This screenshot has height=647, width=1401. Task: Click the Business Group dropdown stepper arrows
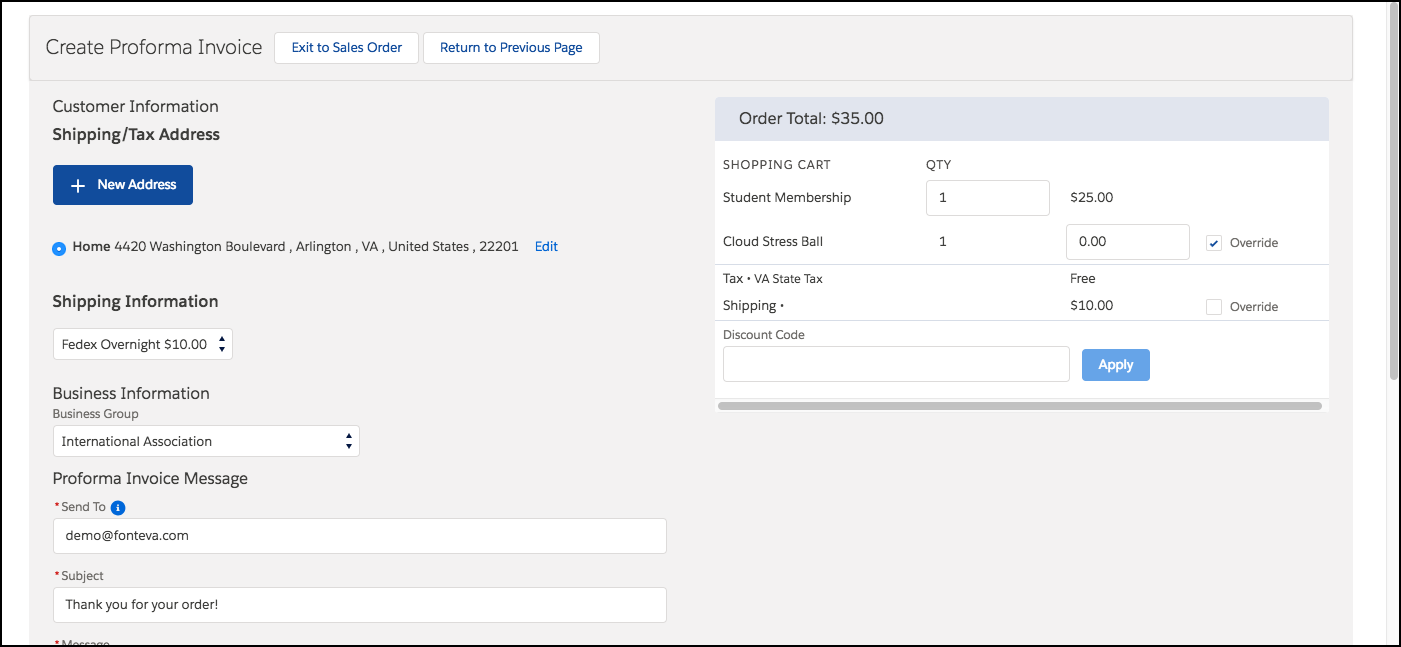[348, 441]
